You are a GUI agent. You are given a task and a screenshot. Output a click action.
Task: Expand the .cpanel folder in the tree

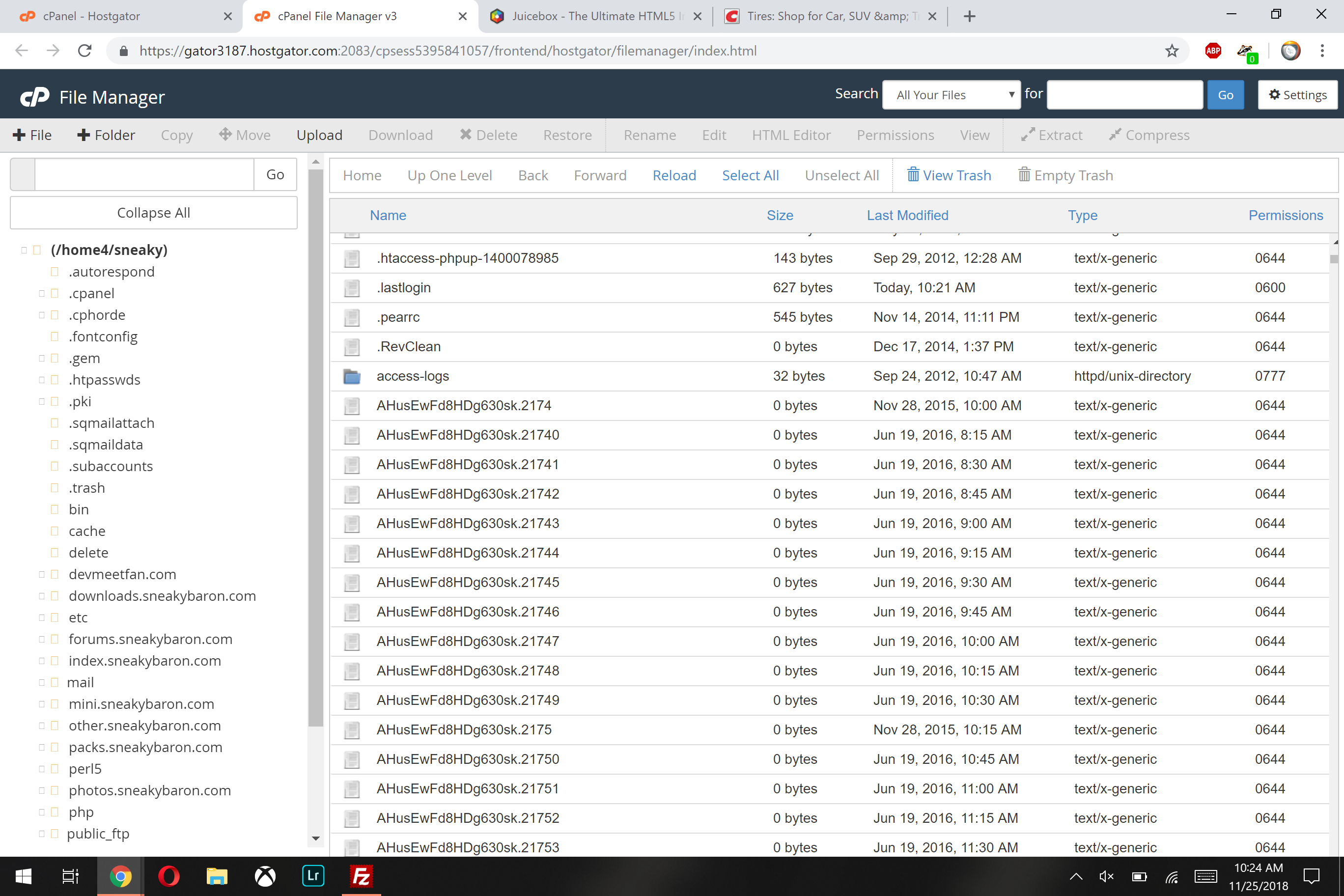[x=42, y=294]
